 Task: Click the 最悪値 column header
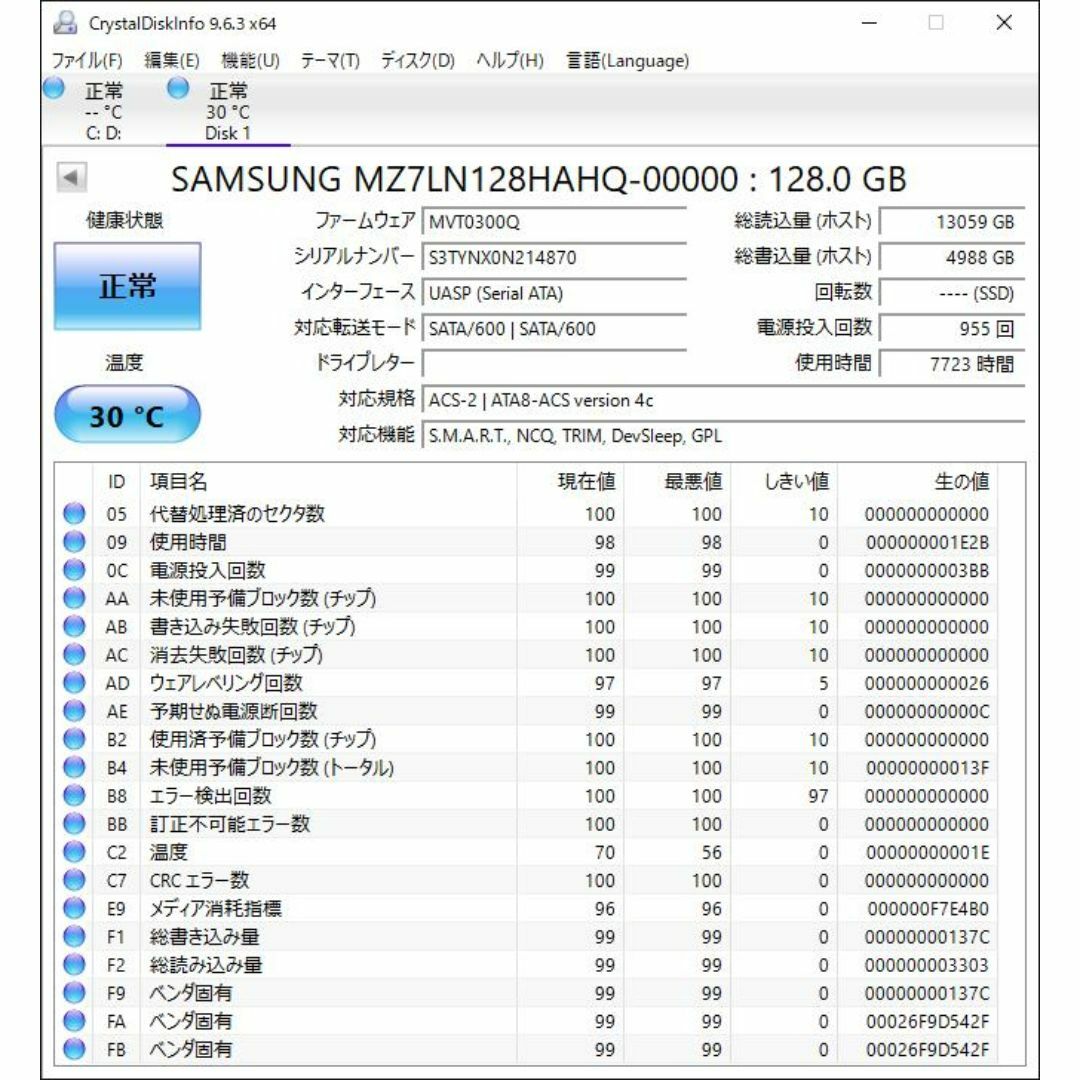coord(677,481)
